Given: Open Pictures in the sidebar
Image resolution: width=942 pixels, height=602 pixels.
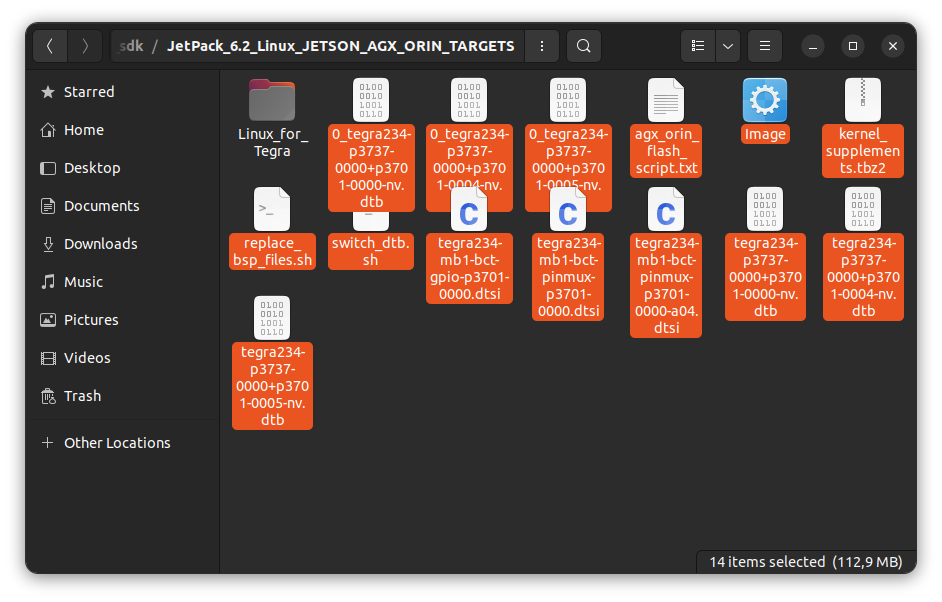Looking at the screenshot, I should point(123,320).
